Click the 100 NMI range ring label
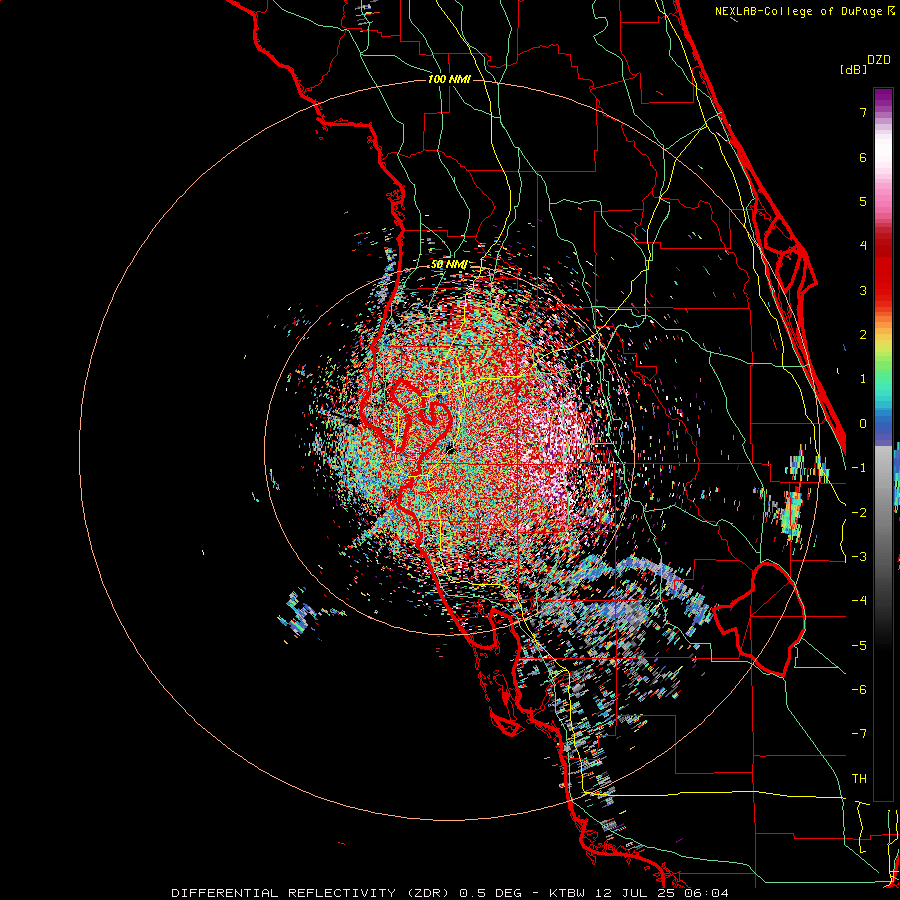Screen dimensions: 900x900 pyautogui.click(x=449, y=79)
